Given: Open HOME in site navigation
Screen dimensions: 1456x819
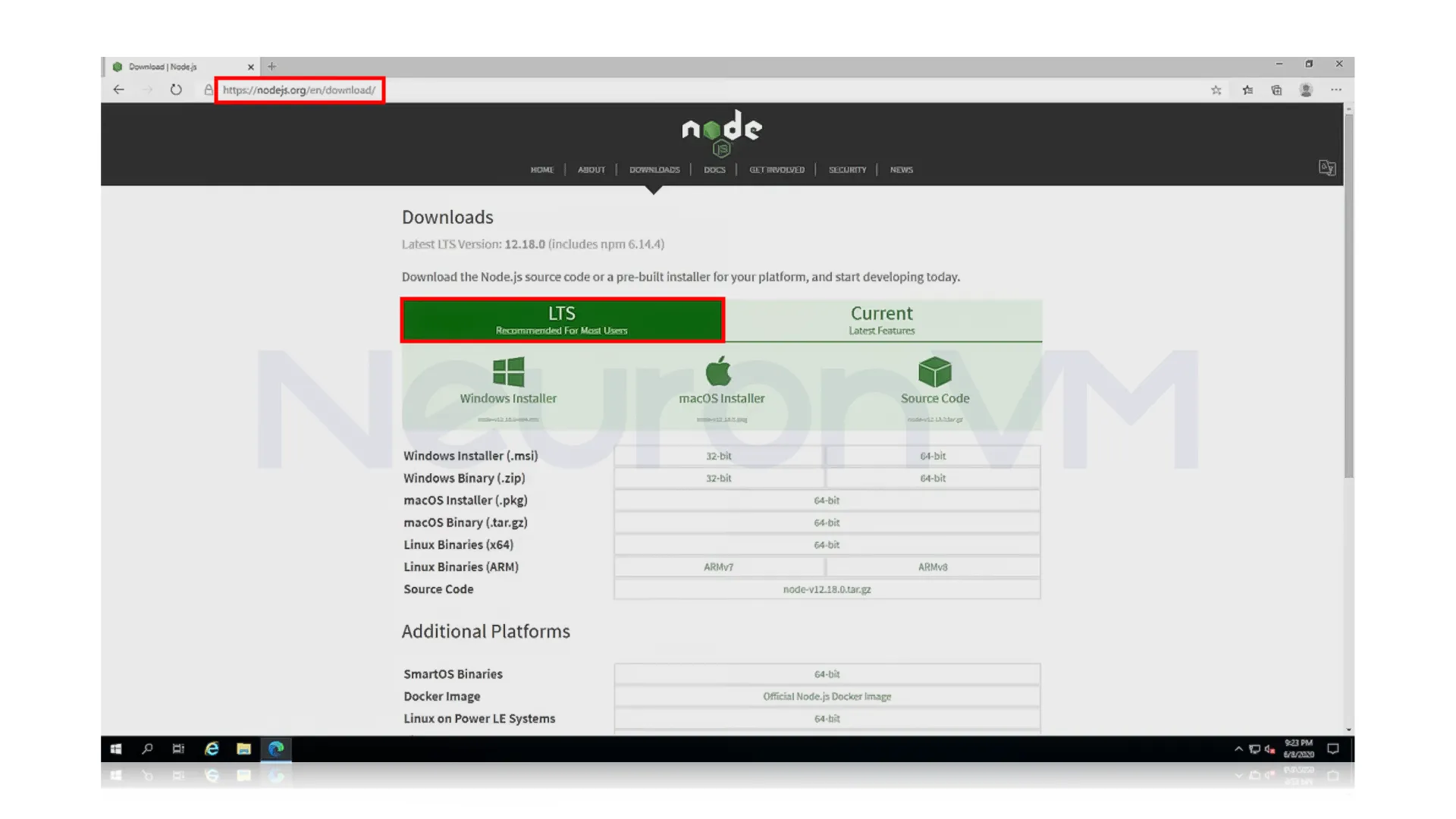Looking at the screenshot, I should pyautogui.click(x=542, y=170).
